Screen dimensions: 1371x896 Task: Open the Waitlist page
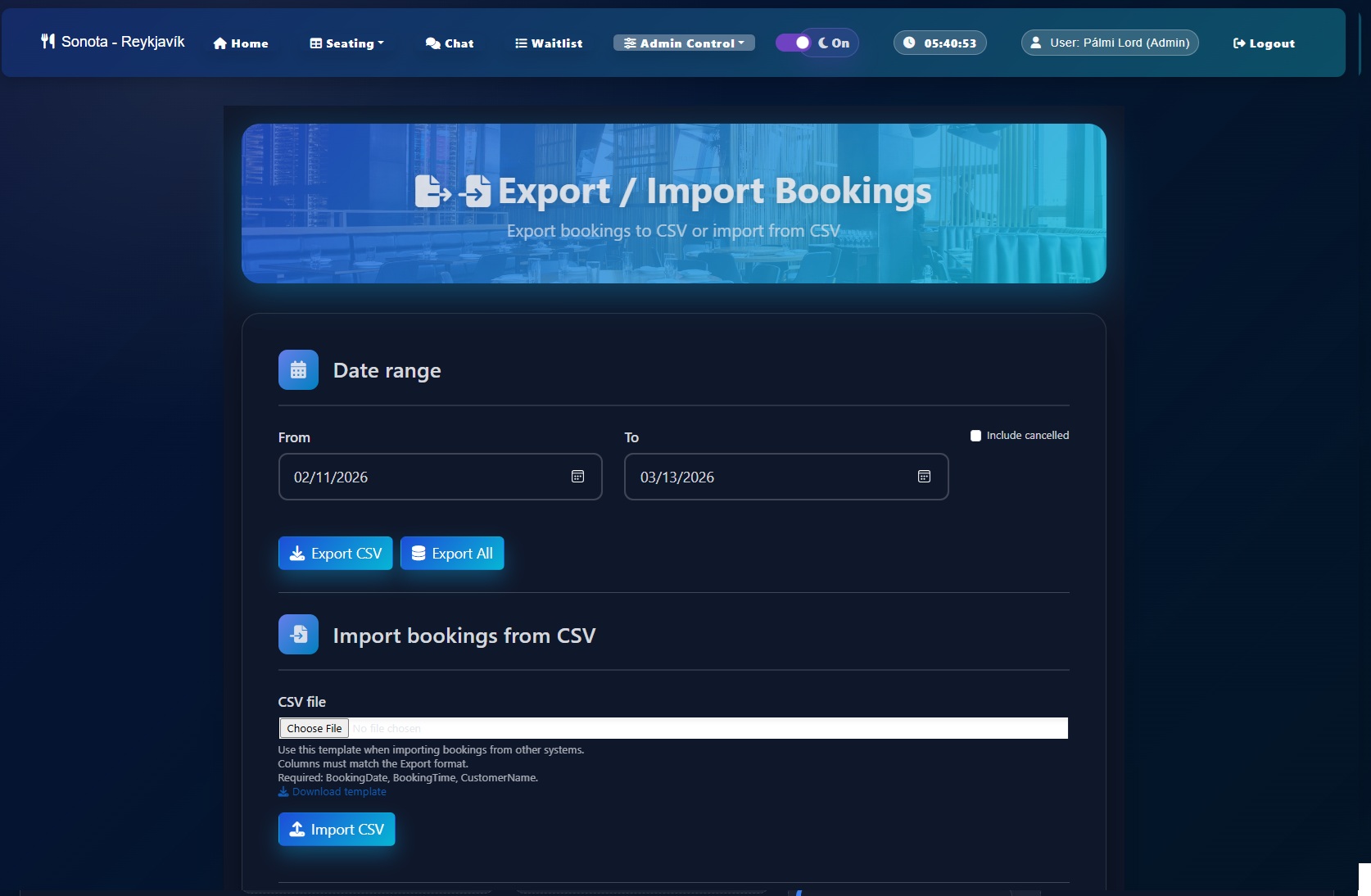pyautogui.click(x=549, y=43)
